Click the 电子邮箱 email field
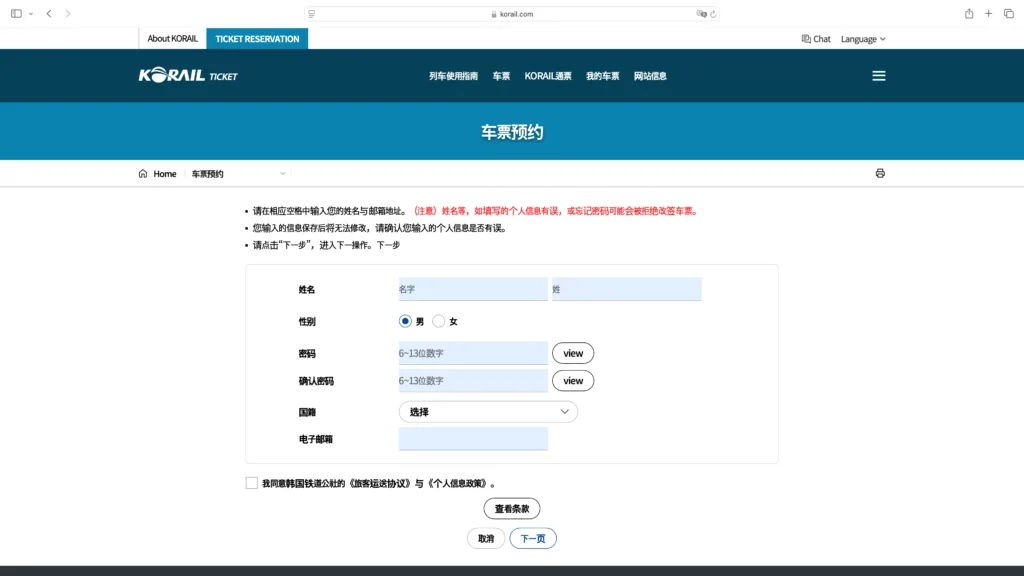Viewport: 1024px width, 576px height. (x=473, y=439)
